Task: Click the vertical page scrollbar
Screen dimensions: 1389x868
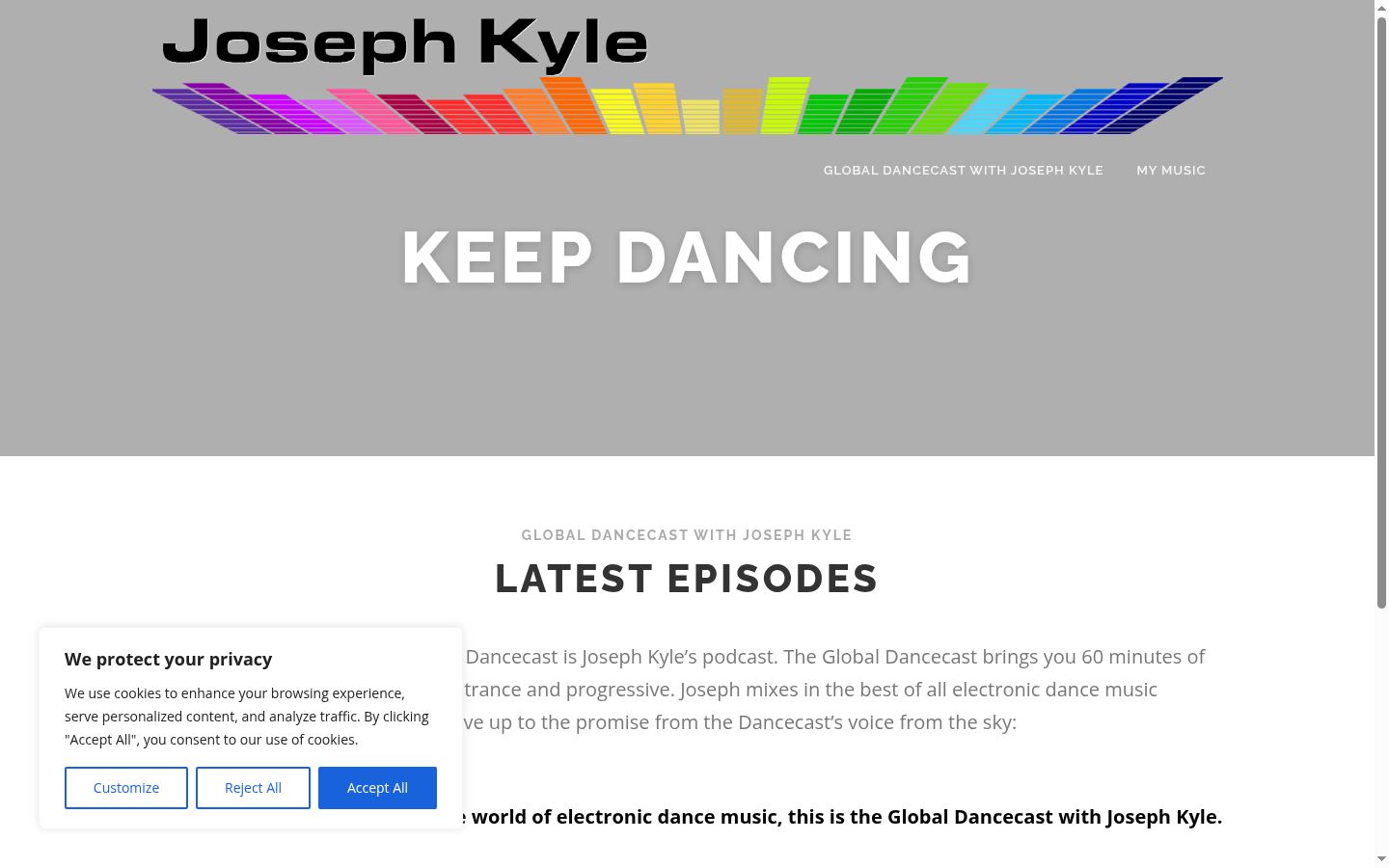Action: [1381, 312]
